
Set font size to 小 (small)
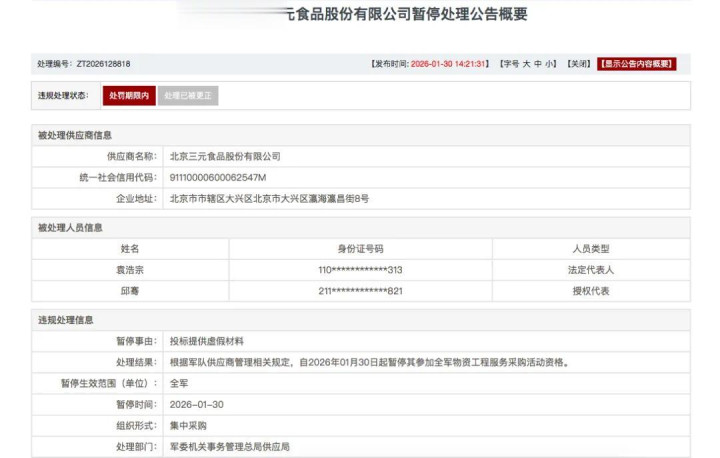pyautogui.click(x=550, y=64)
